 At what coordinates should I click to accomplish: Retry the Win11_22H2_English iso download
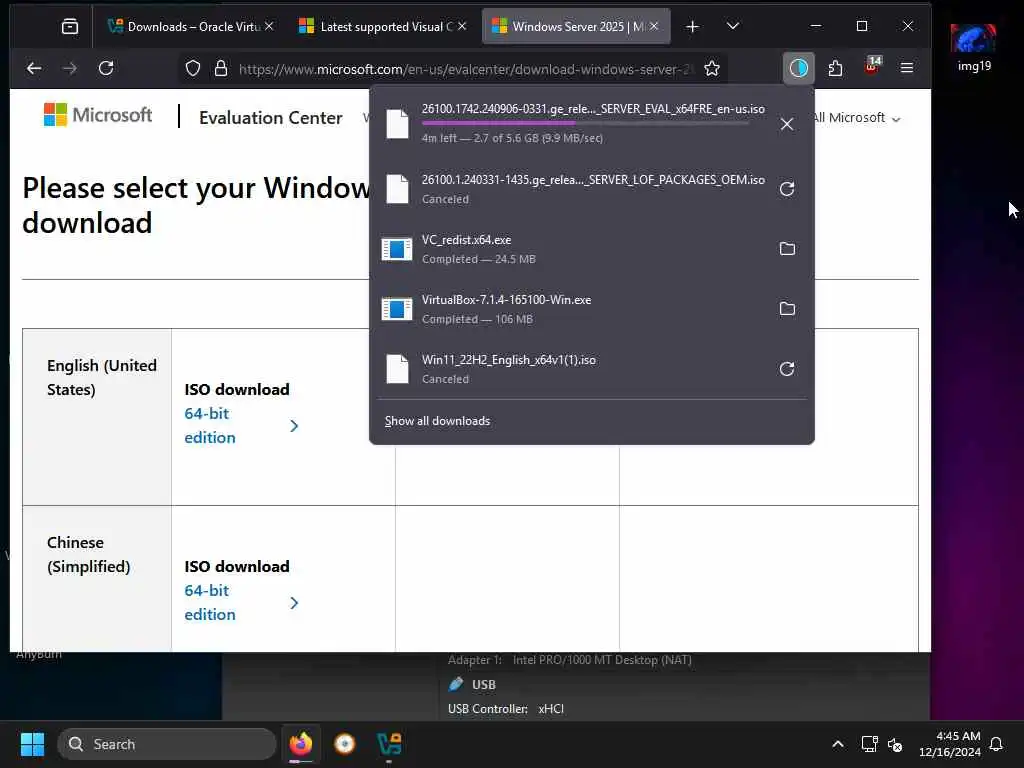pos(787,369)
